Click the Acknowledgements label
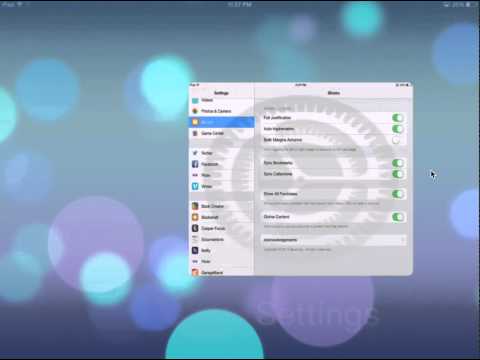This screenshot has height=360, width=480. (x=280, y=240)
